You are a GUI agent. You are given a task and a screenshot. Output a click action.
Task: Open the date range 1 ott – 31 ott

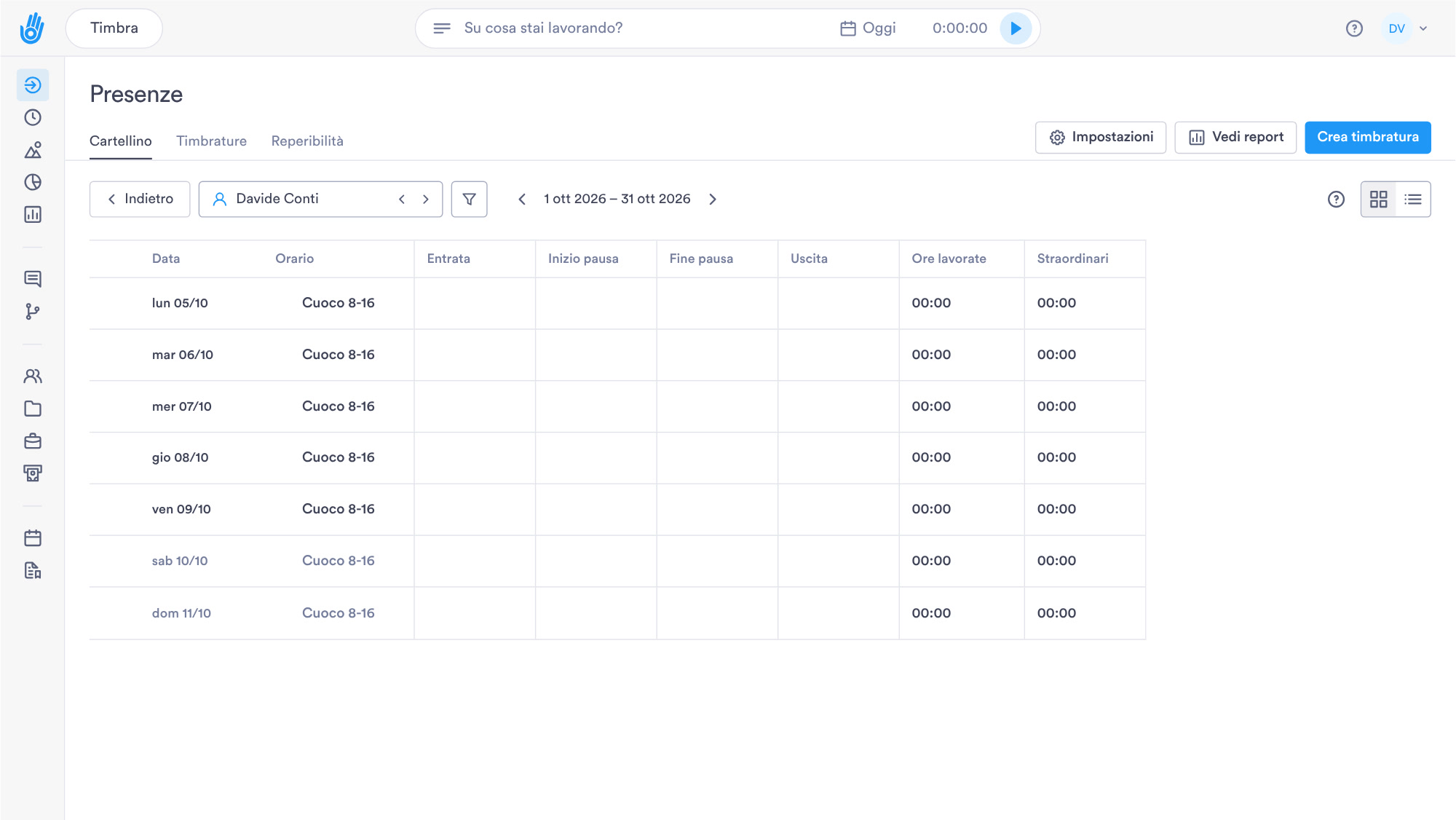click(617, 199)
